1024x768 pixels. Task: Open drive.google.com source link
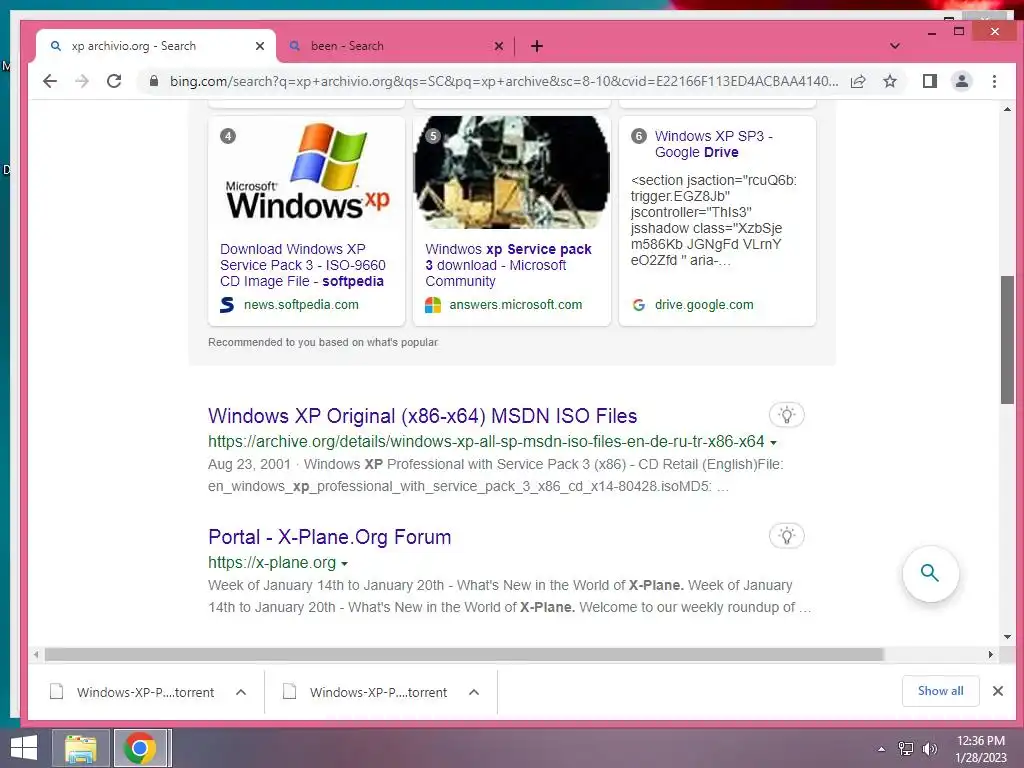tap(704, 304)
